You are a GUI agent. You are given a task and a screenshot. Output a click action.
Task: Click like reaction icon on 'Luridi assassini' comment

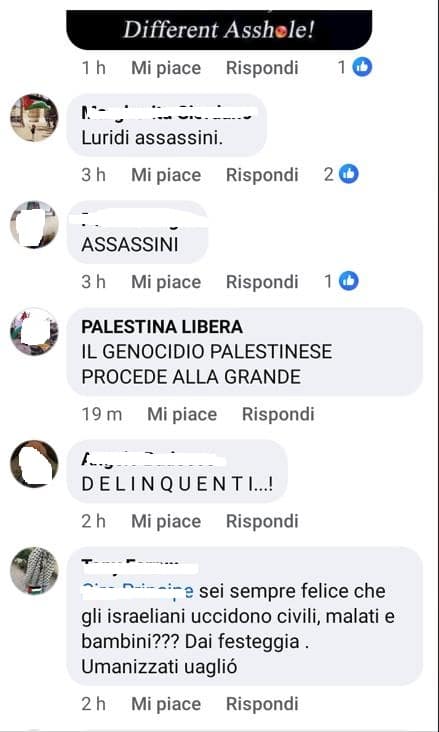point(348,175)
